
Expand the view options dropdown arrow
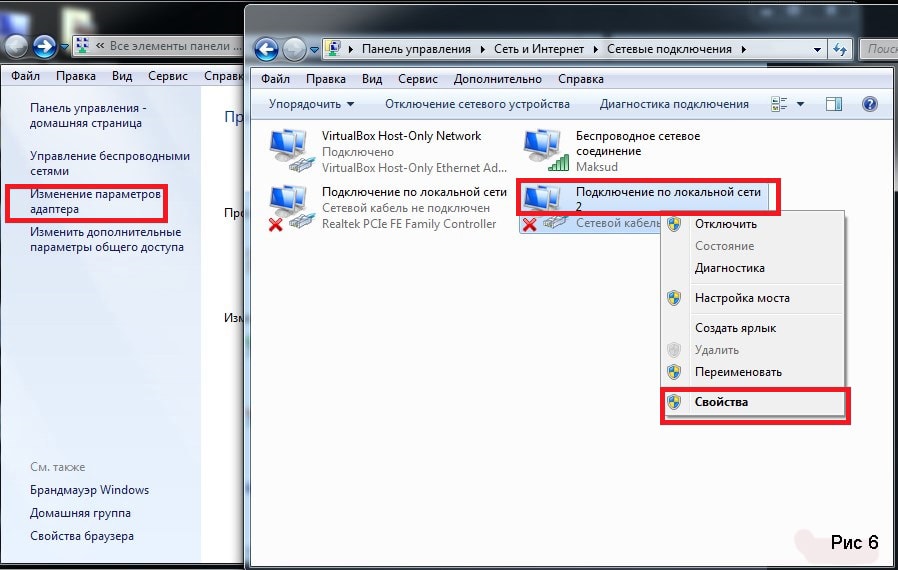(800, 104)
